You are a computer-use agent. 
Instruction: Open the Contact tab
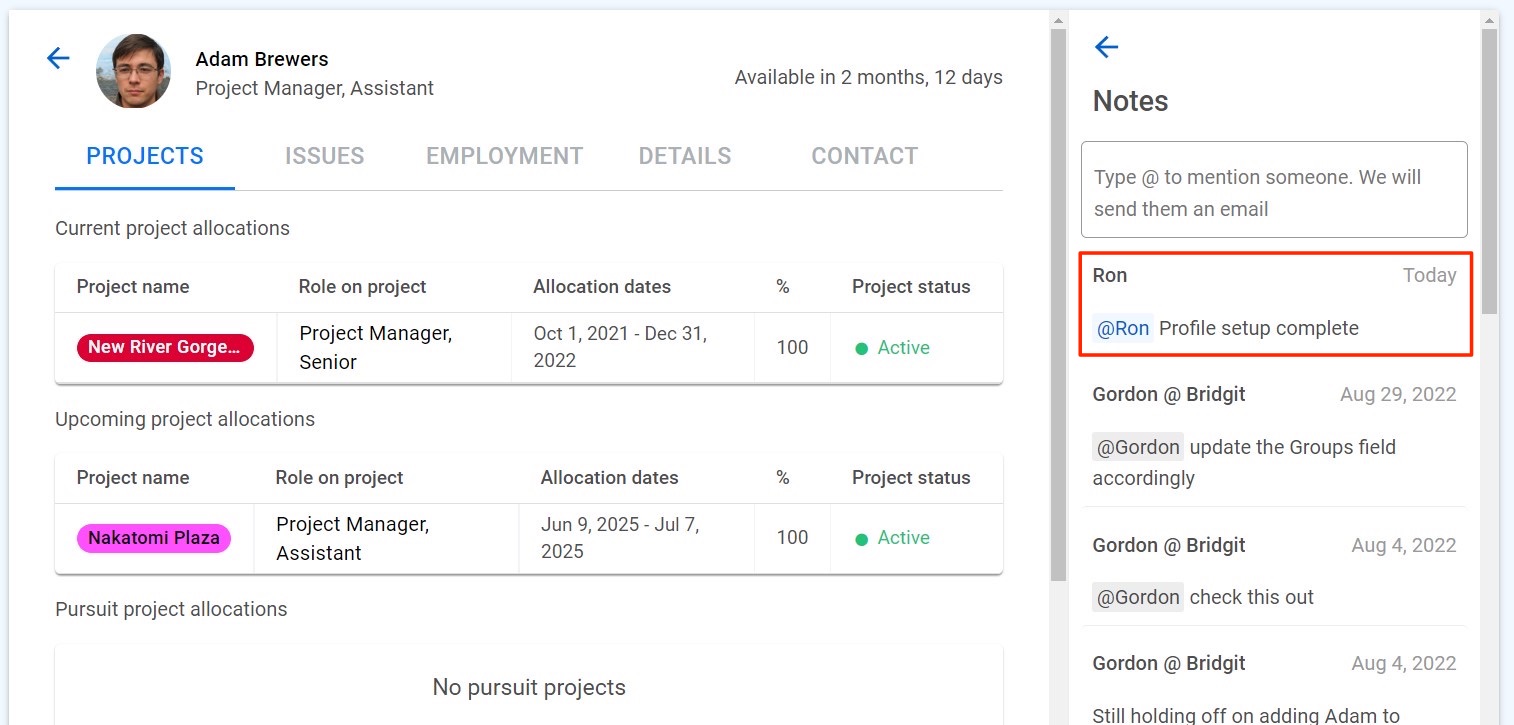(865, 157)
